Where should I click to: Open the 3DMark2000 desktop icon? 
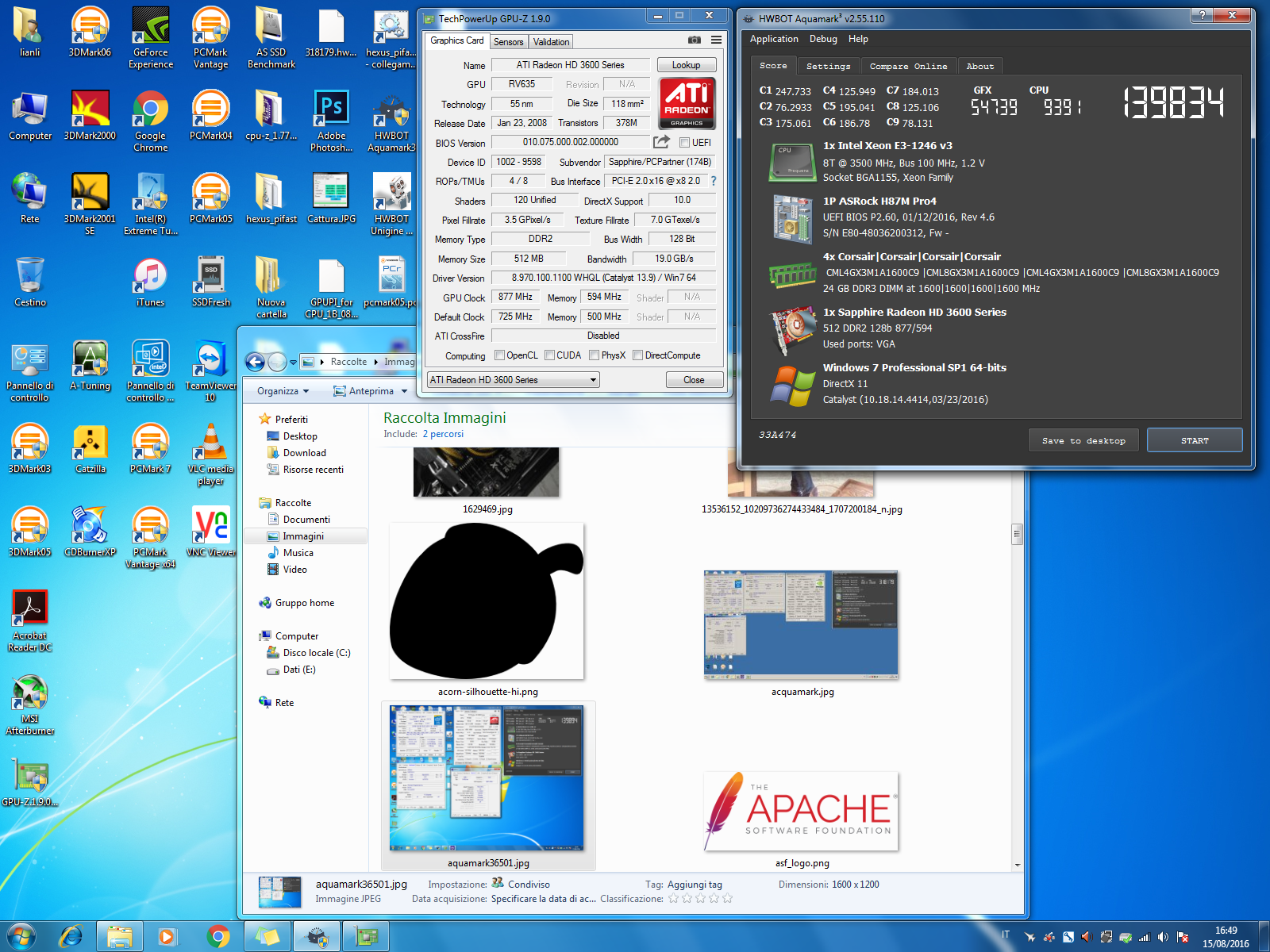[90, 116]
